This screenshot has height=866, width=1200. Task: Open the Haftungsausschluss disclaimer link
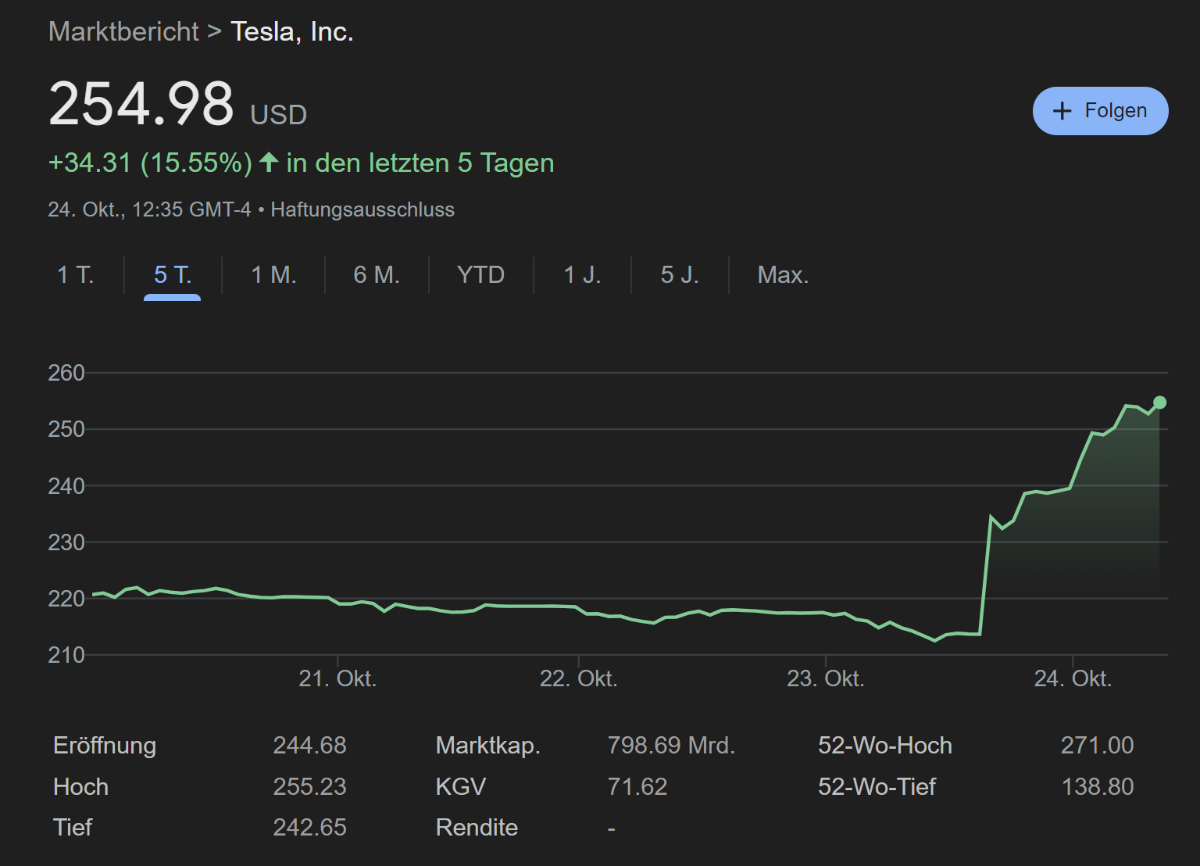click(x=362, y=210)
